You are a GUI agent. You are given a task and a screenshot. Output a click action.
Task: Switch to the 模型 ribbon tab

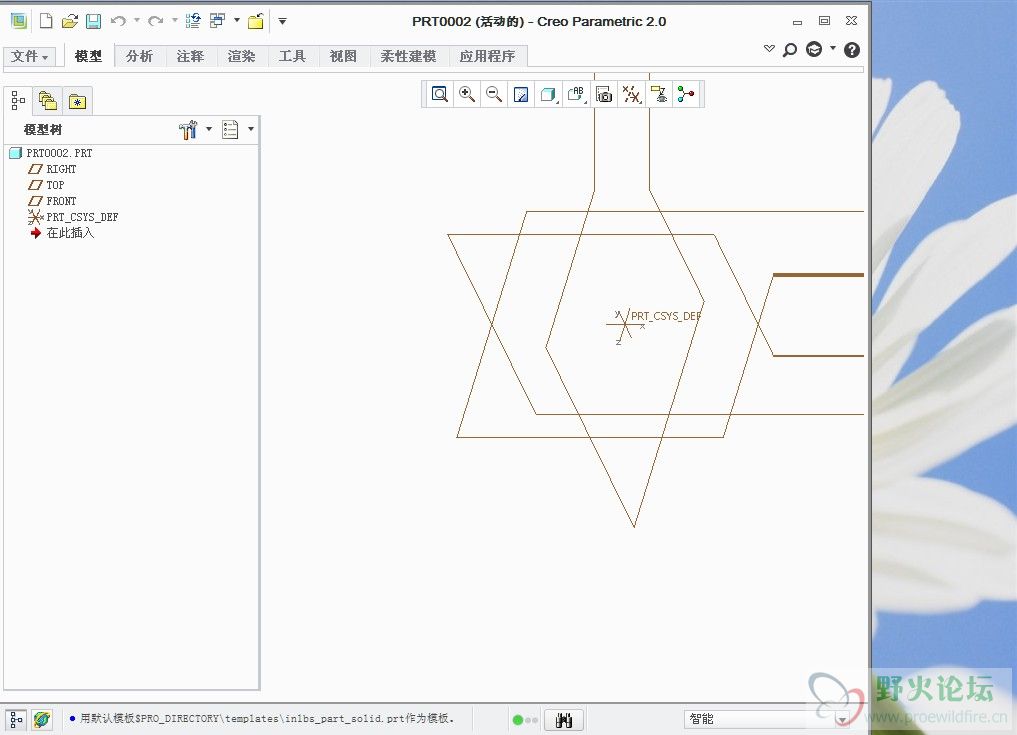click(88, 56)
